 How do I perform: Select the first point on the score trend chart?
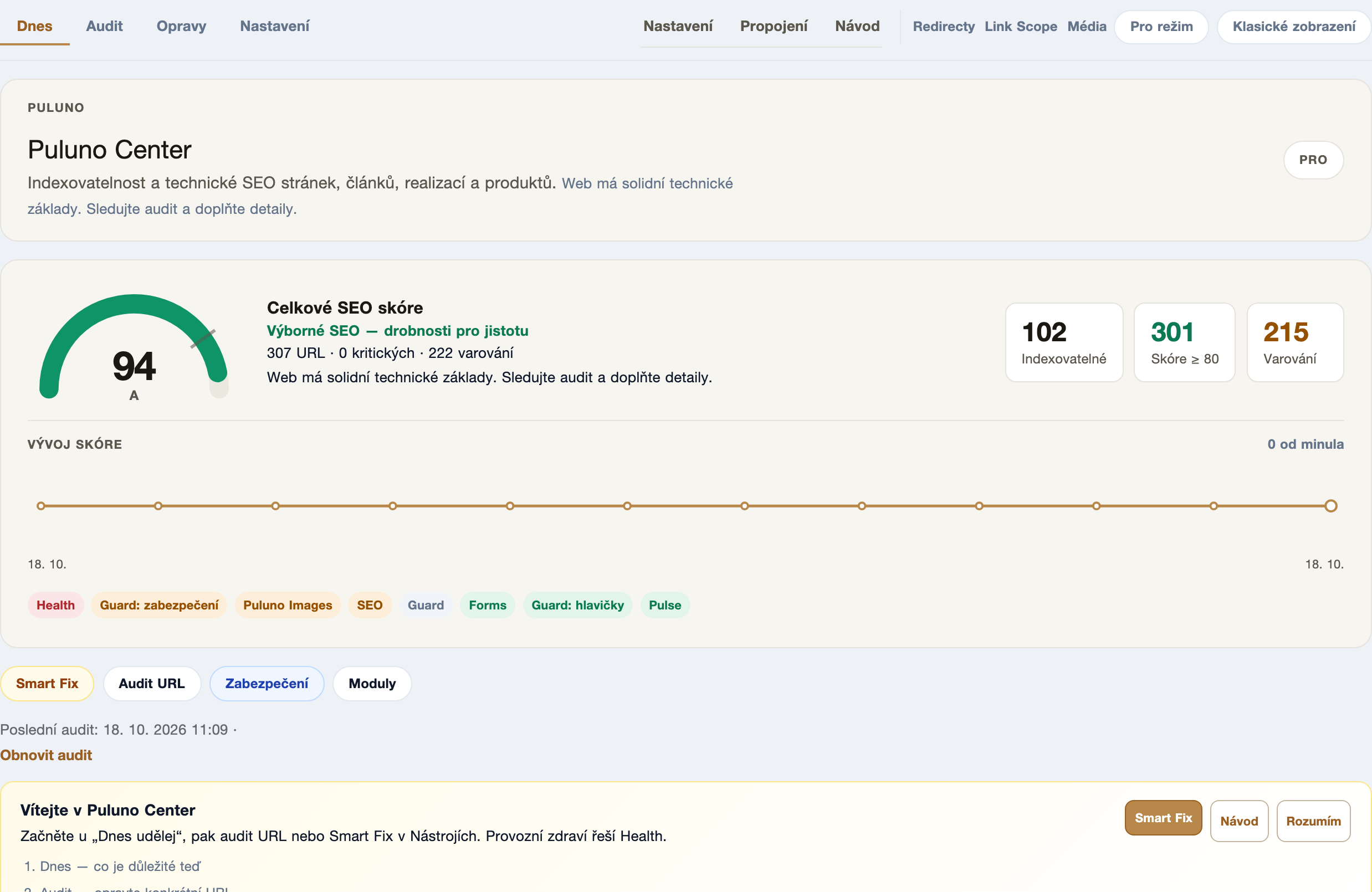40,506
